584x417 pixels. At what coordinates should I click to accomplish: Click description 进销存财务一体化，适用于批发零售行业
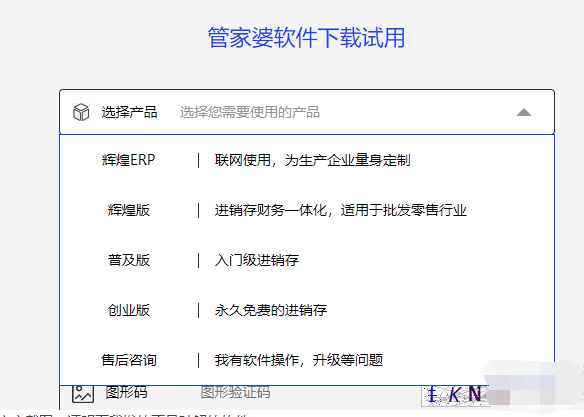click(x=340, y=210)
